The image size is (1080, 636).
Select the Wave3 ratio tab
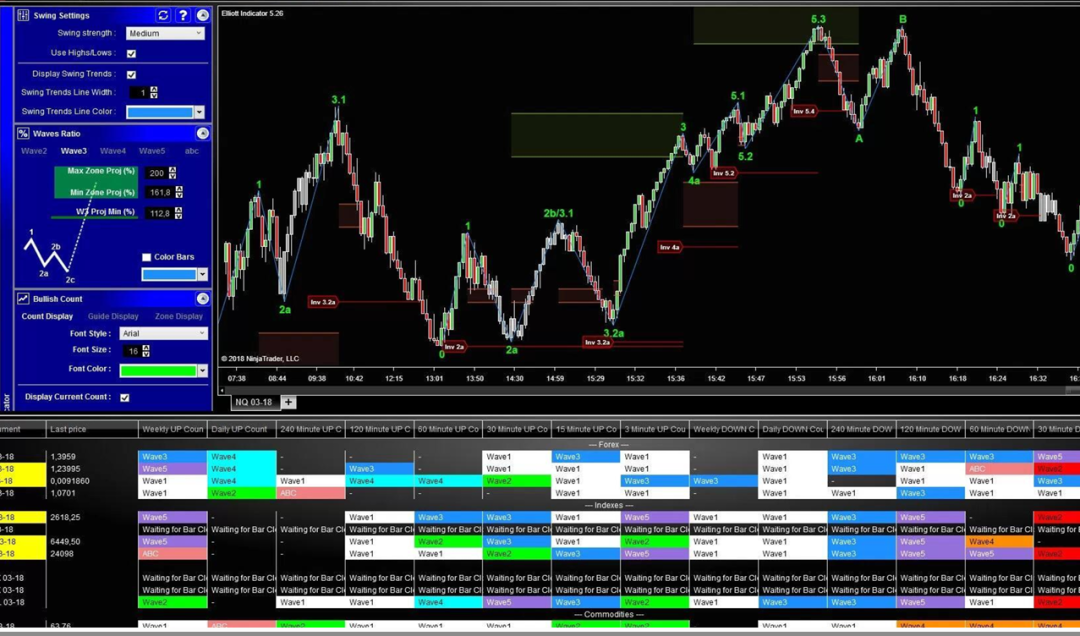74,151
